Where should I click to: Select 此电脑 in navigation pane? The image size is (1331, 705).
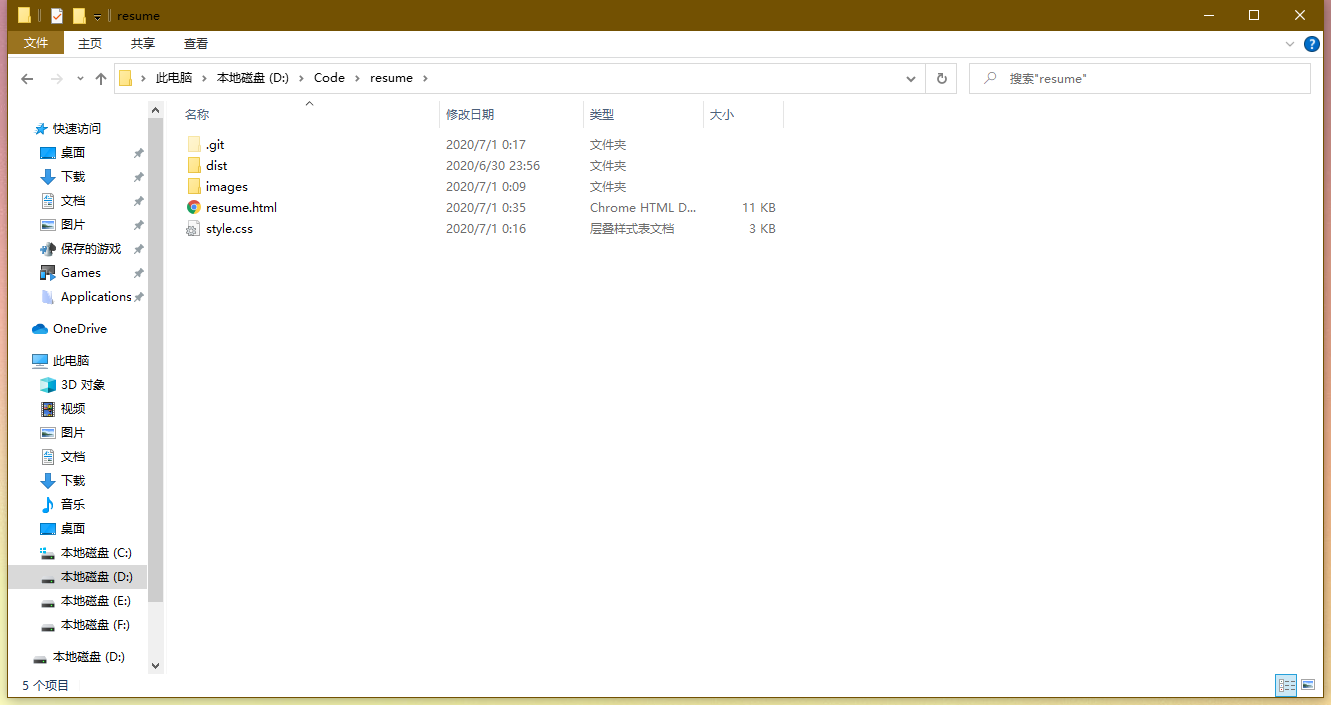pos(70,361)
